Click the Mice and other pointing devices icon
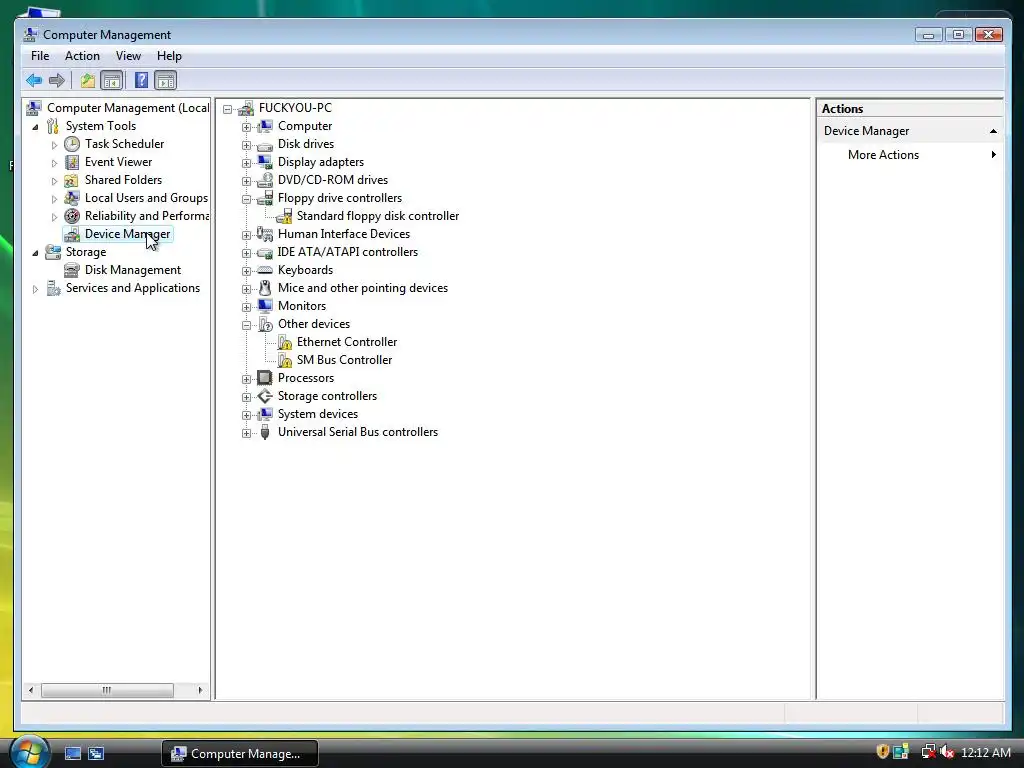Image resolution: width=1024 pixels, height=768 pixels. 264,288
